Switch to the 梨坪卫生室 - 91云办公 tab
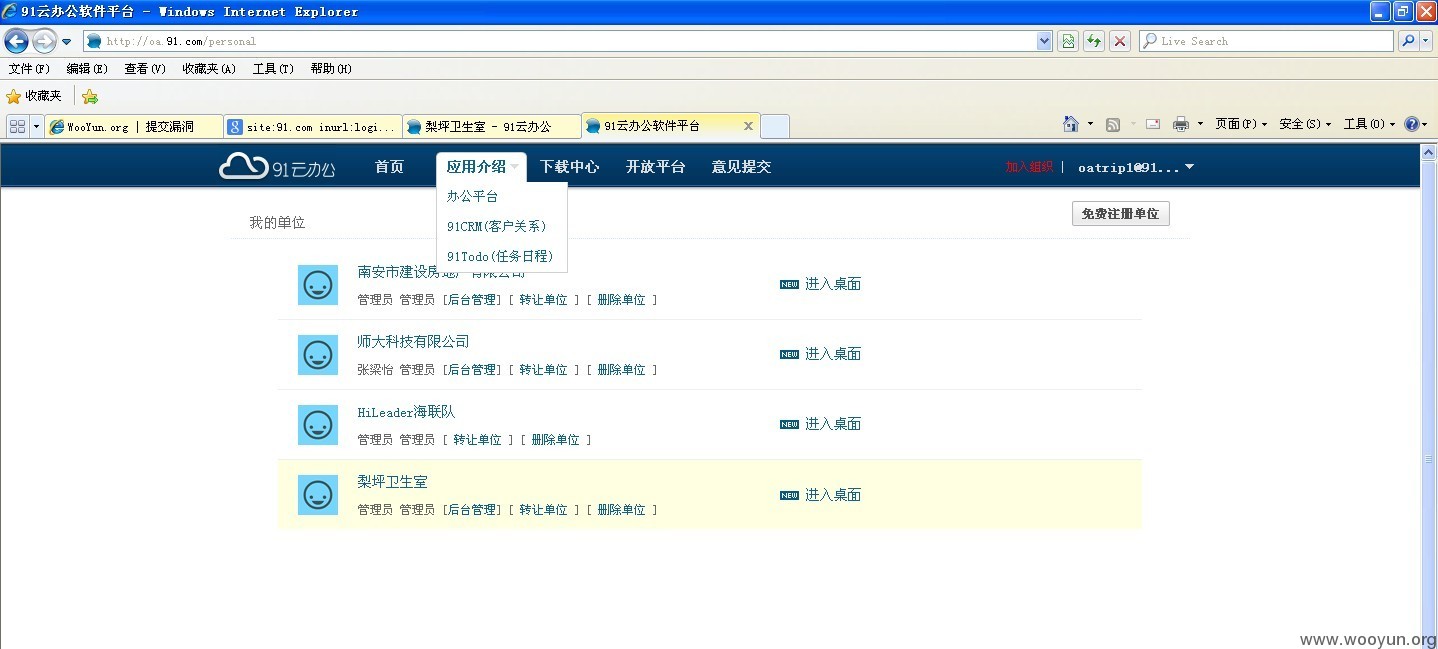The width and height of the screenshot is (1438, 649). pos(492,127)
